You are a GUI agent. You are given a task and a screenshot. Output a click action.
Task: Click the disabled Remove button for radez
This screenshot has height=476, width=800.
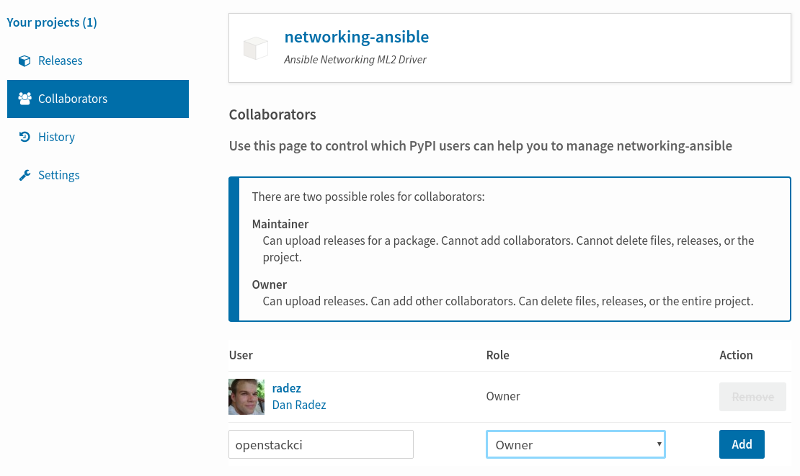pos(753,397)
